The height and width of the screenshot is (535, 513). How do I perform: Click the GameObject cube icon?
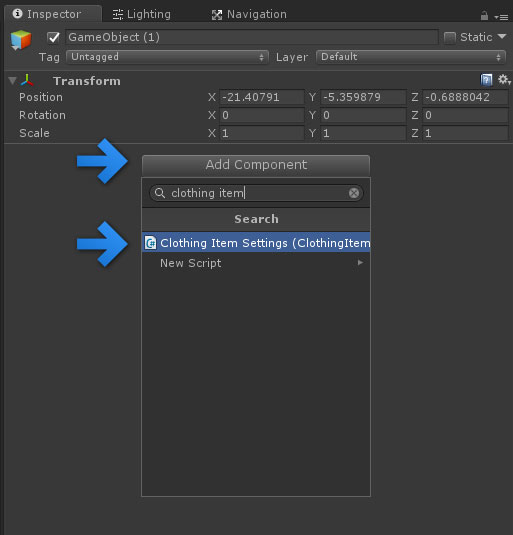coord(21,40)
